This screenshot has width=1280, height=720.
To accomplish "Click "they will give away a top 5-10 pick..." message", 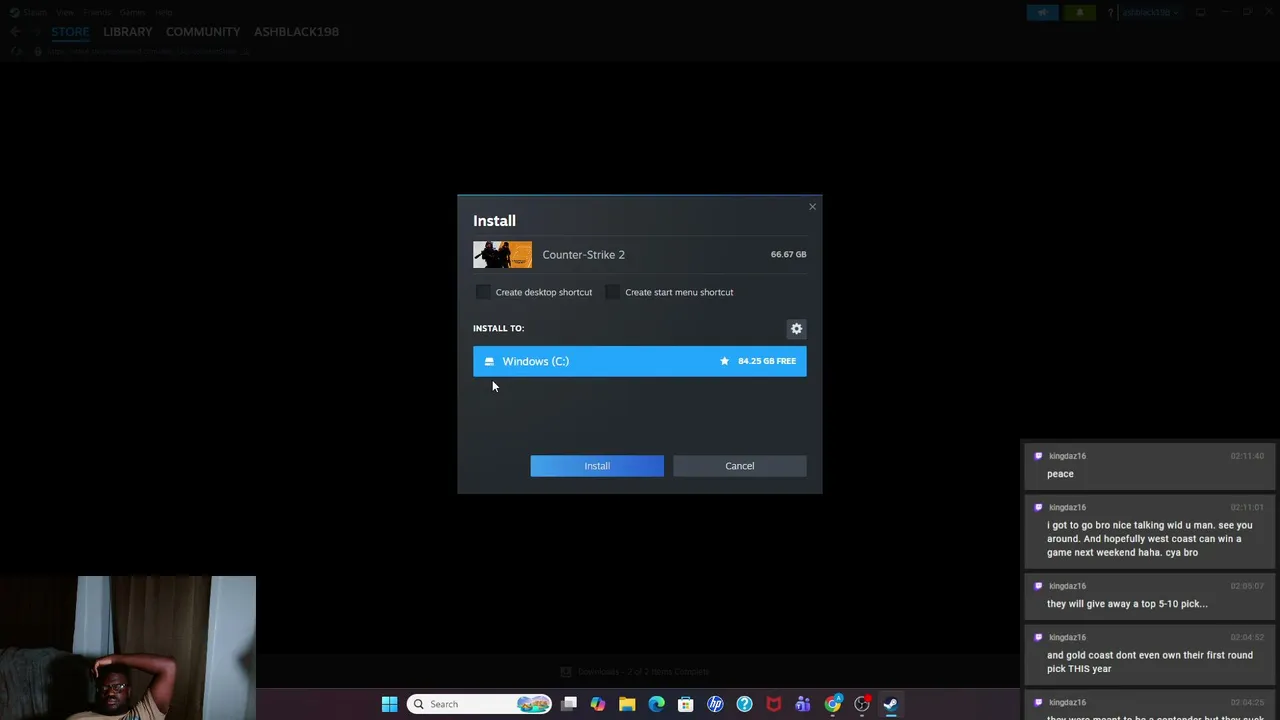I will [1127, 604].
